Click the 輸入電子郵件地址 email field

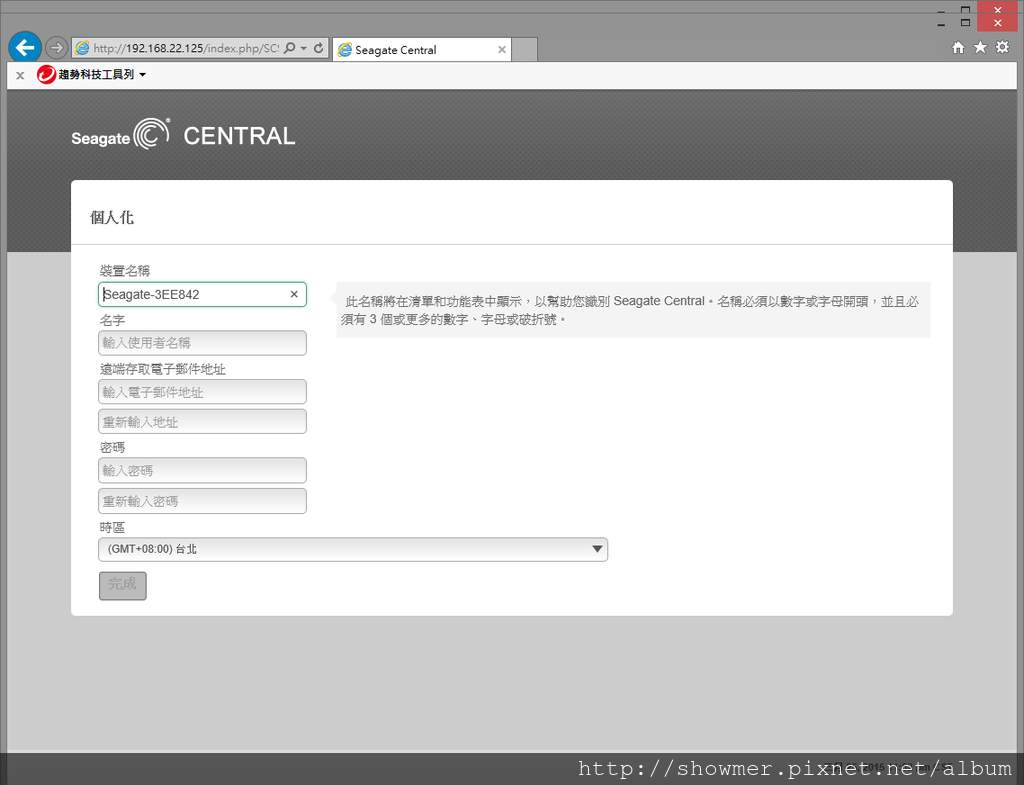coord(202,392)
